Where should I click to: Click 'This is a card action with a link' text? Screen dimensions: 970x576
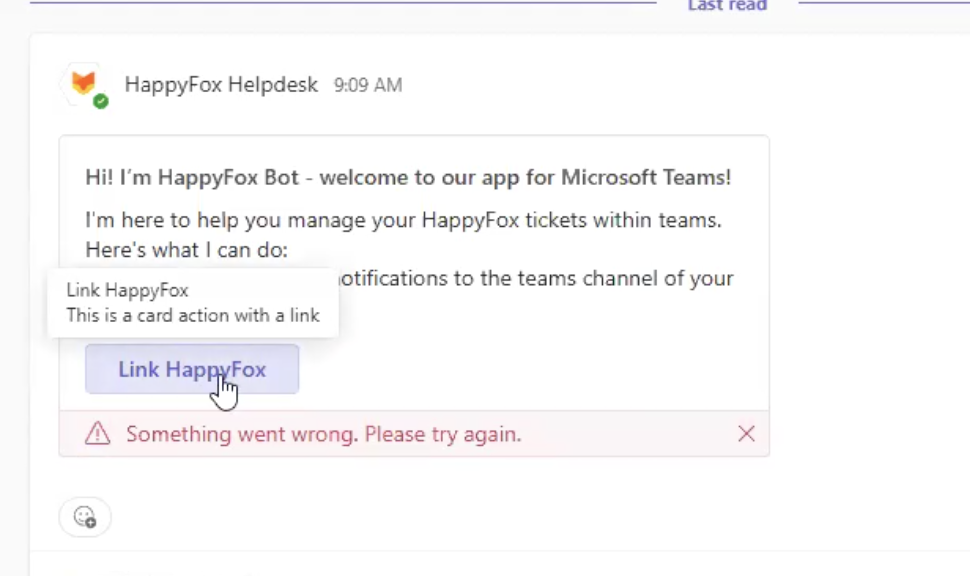click(x=193, y=316)
